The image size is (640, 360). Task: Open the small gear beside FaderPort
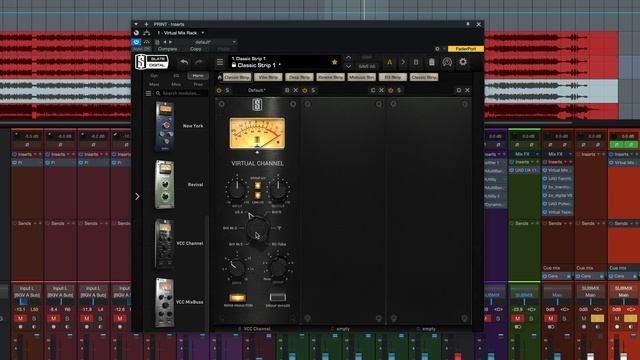point(437,49)
